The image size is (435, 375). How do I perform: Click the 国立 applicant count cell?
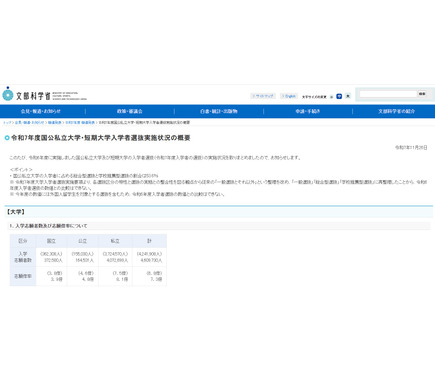coord(51,257)
